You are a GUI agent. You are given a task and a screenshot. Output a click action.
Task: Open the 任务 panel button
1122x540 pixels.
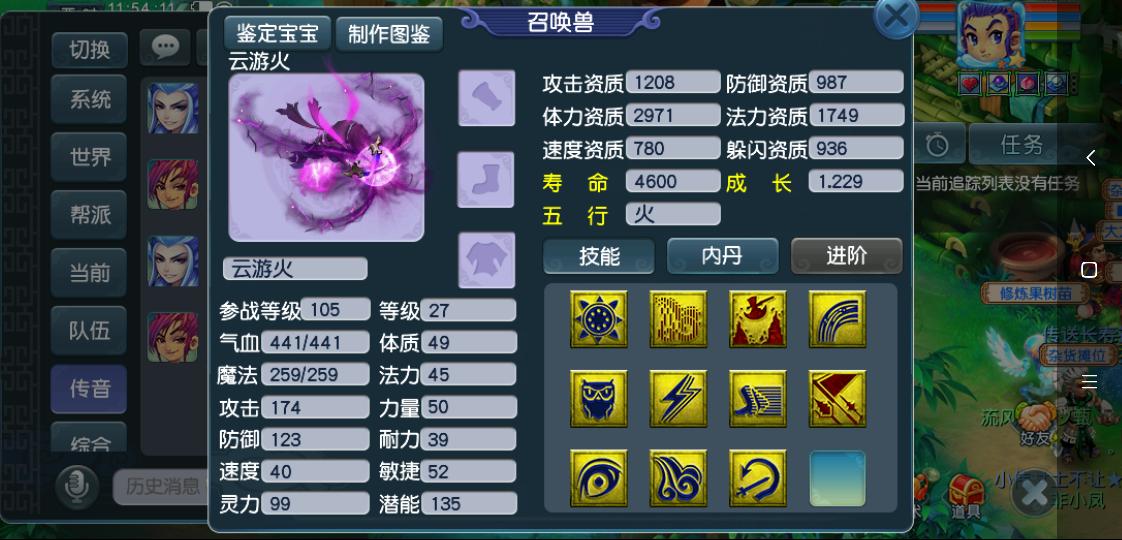click(x=1022, y=144)
